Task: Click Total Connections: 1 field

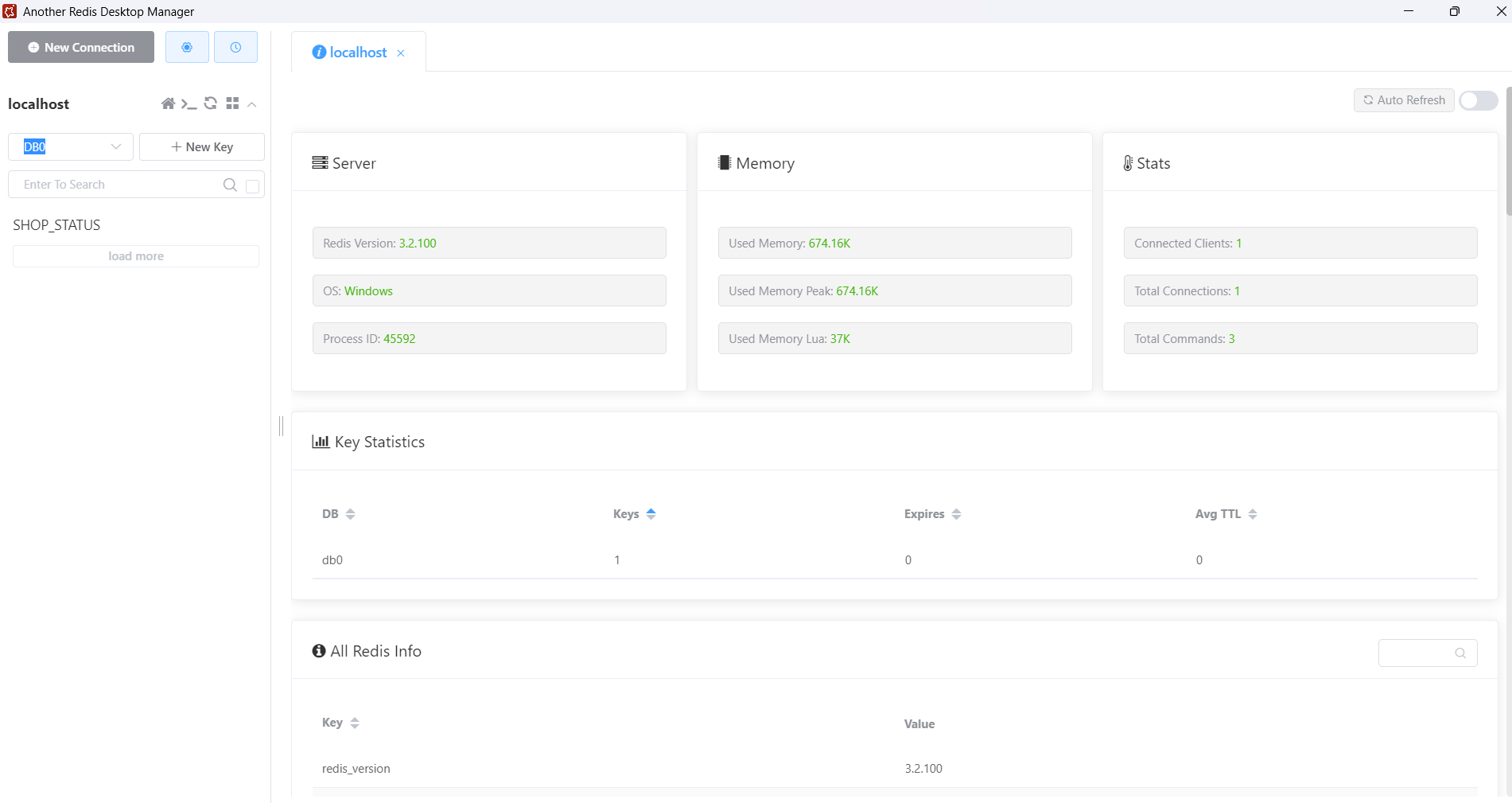Action: [1300, 290]
